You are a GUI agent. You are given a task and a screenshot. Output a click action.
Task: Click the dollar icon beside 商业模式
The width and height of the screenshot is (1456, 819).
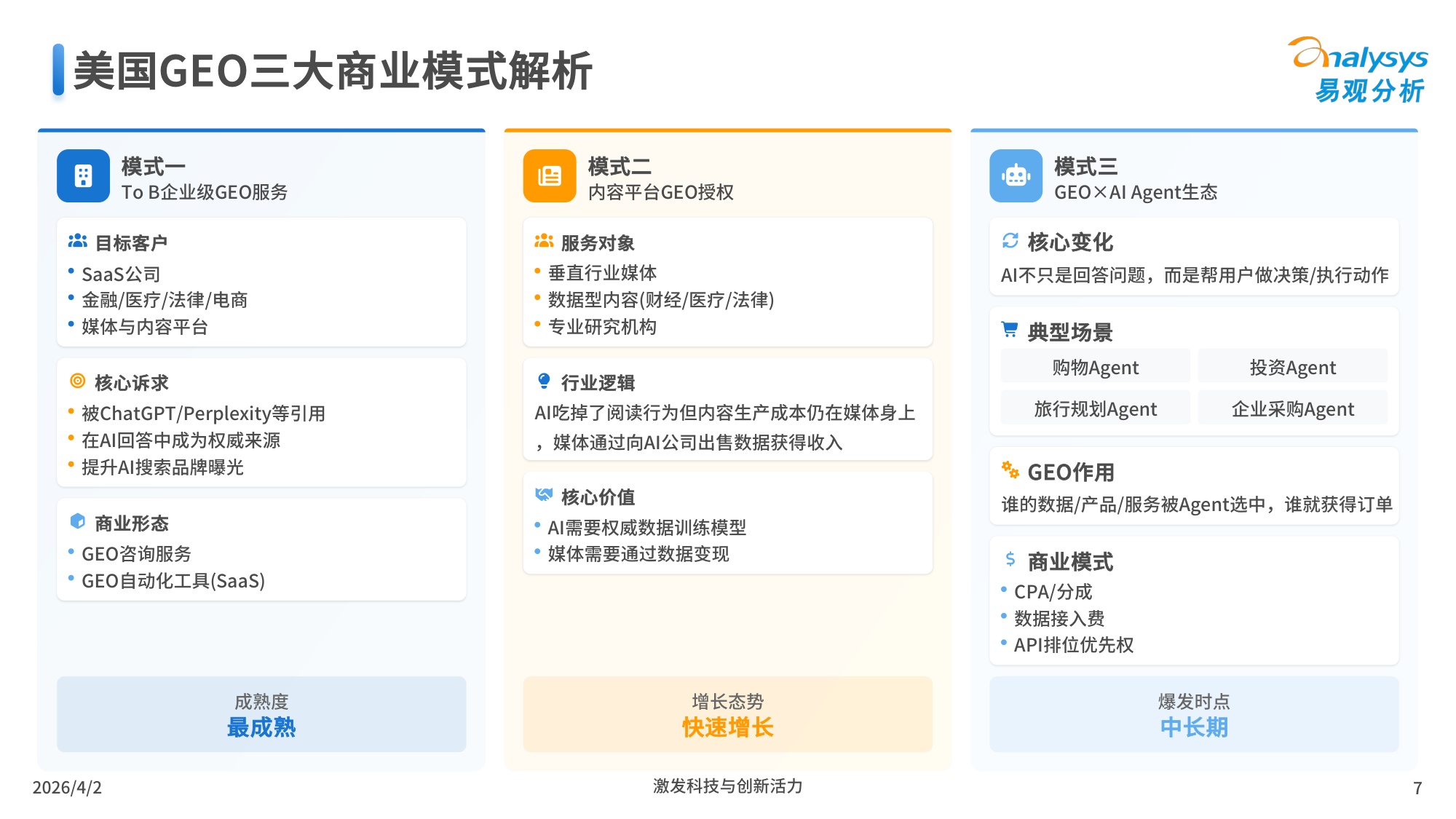(1010, 559)
